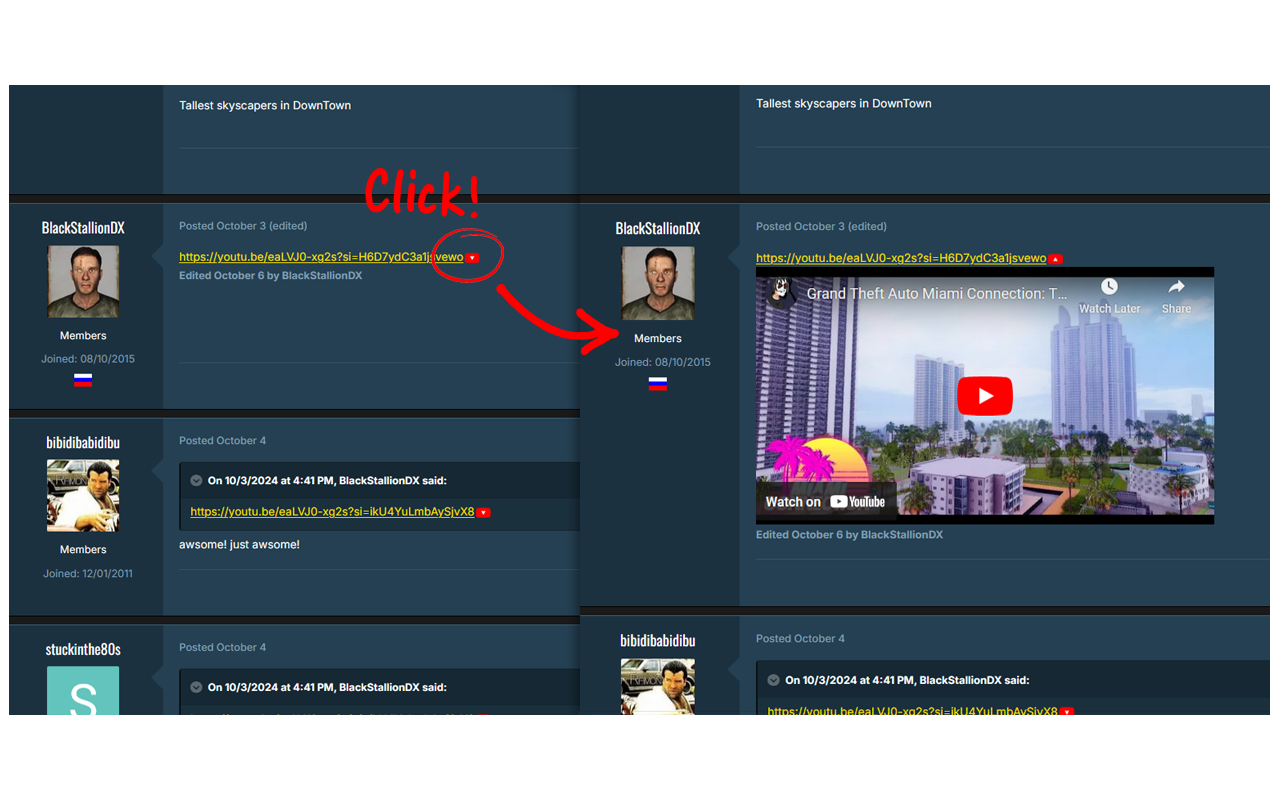
Task: Click the Russian flag under BlackStallionDX in right panel
Action: (657, 384)
